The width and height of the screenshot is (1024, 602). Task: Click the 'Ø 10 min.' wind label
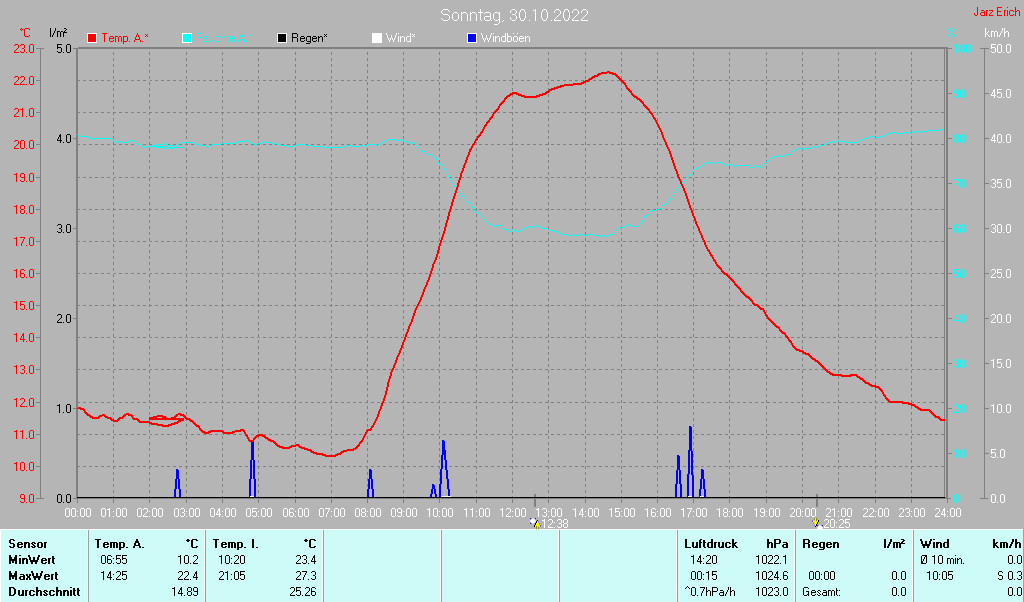pyautogui.click(x=942, y=560)
